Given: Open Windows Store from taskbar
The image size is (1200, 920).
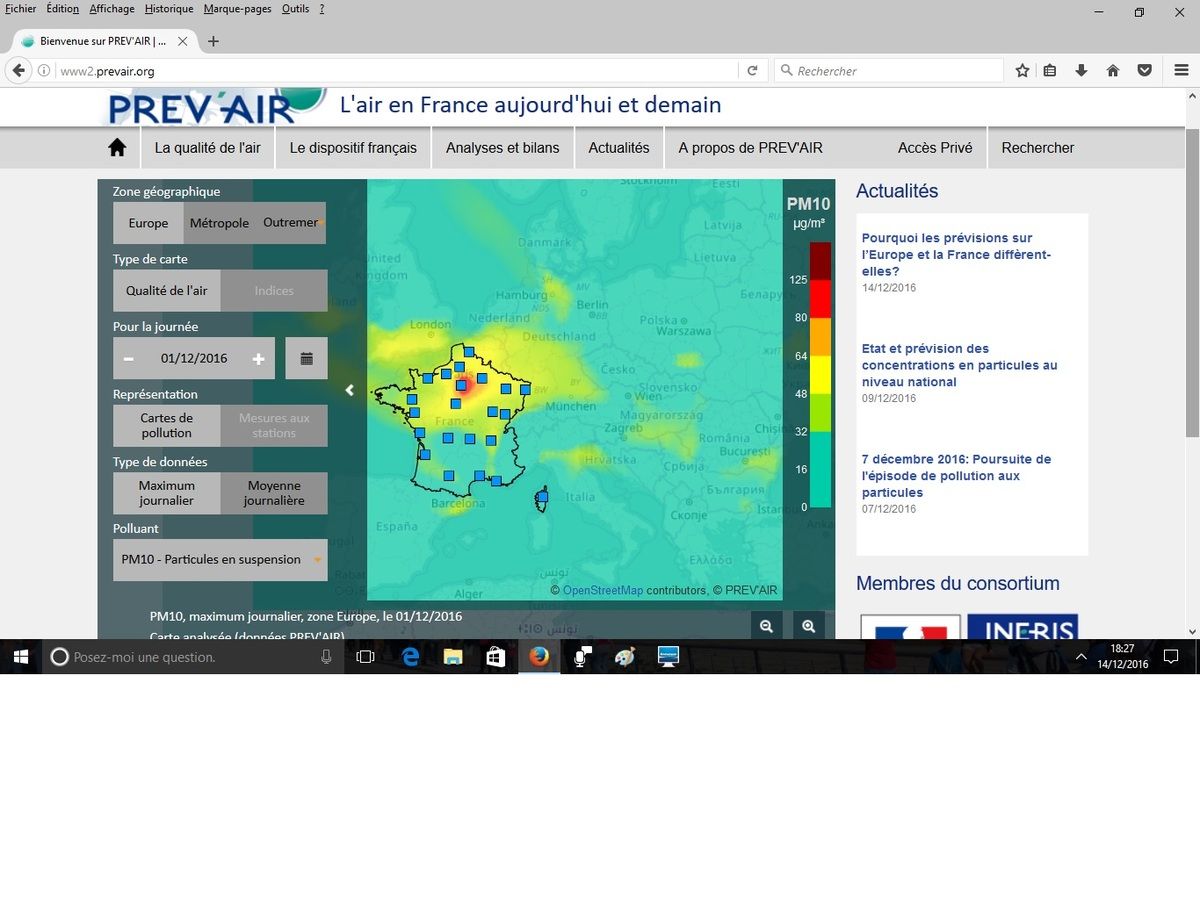Looking at the screenshot, I should click(496, 657).
